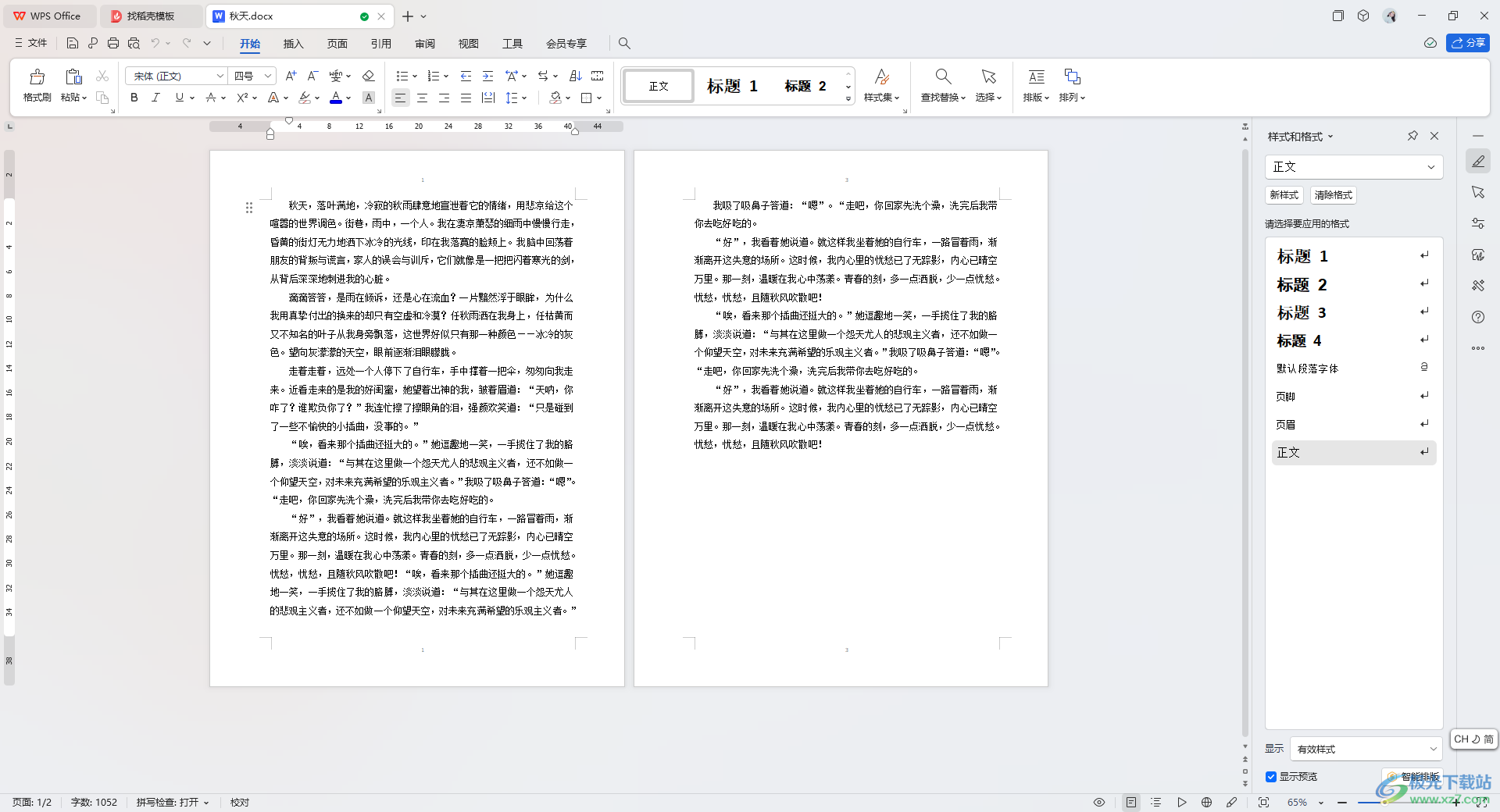Open the 显示 有效样式 dropdown
This screenshot has width=1500, height=812.
[x=1366, y=749]
